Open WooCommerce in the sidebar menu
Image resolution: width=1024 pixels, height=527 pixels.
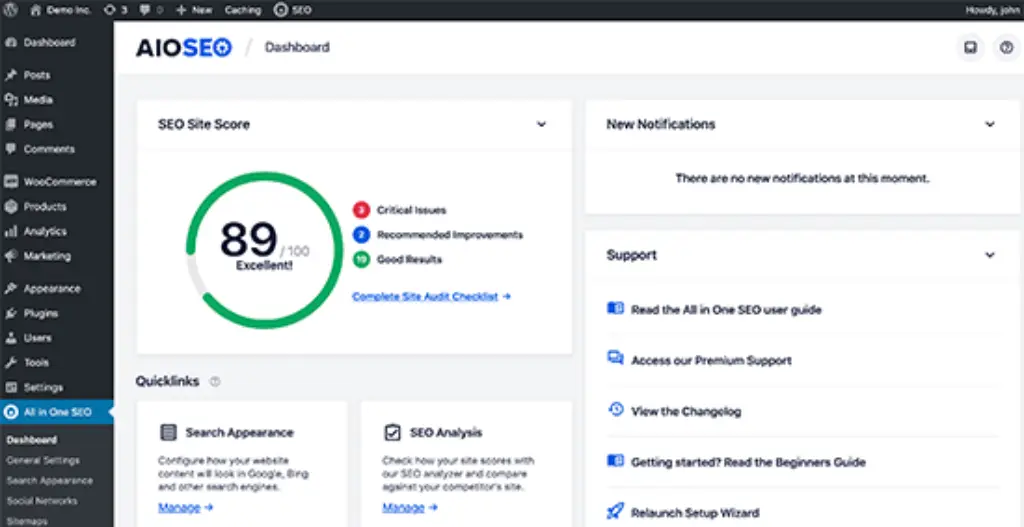tap(60, 182)
